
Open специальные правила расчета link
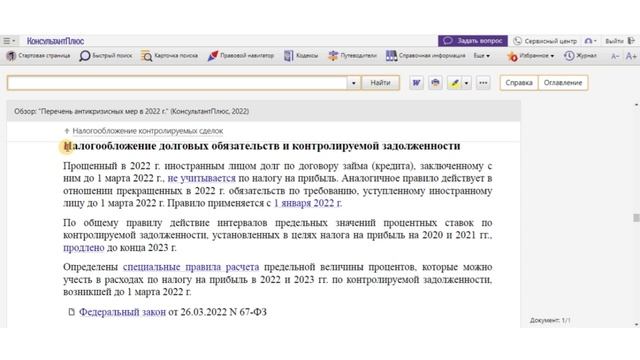pos(191,267)
